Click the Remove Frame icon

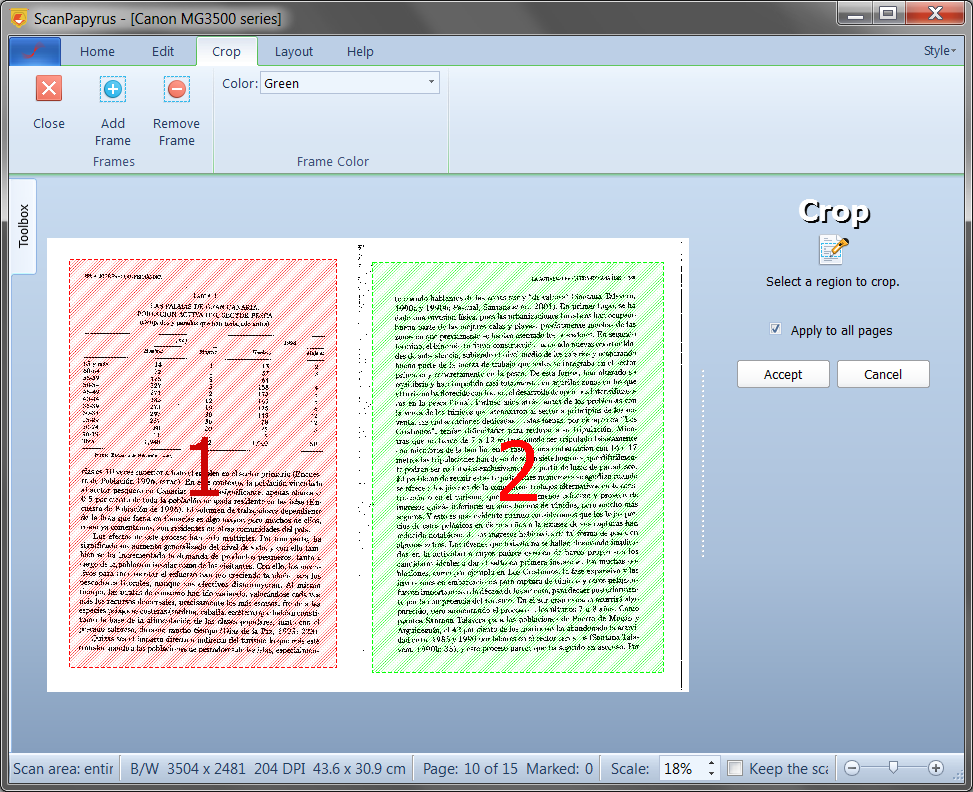(x=176, y=89)
